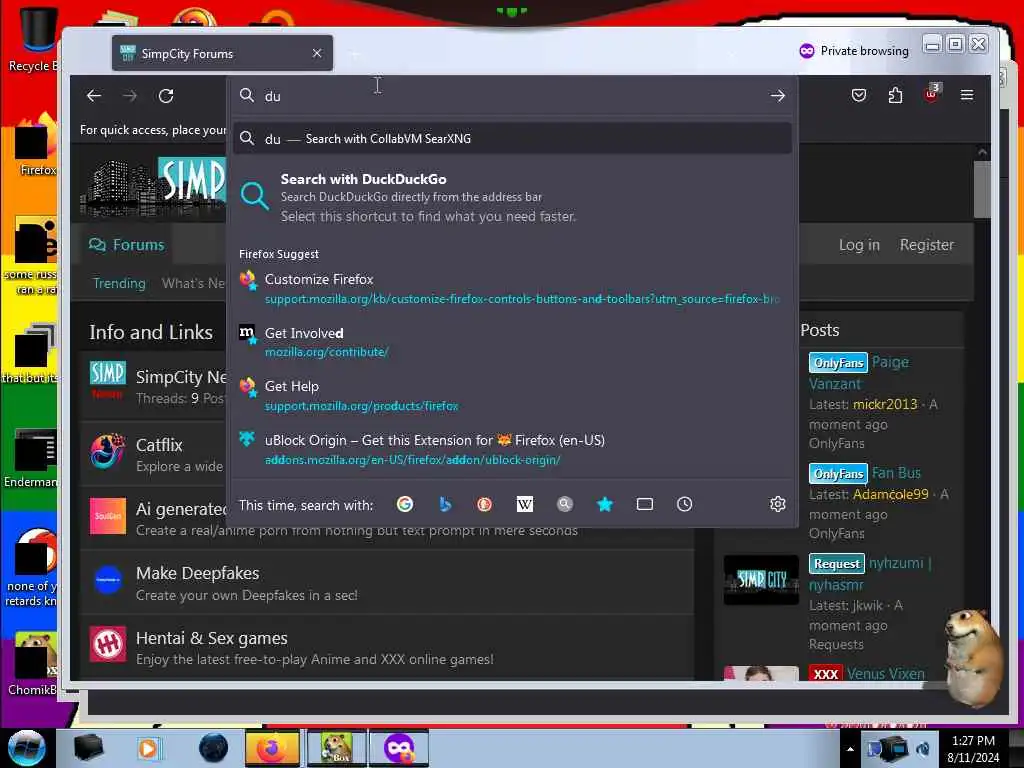Search this time with Bing

click(445, 504)
